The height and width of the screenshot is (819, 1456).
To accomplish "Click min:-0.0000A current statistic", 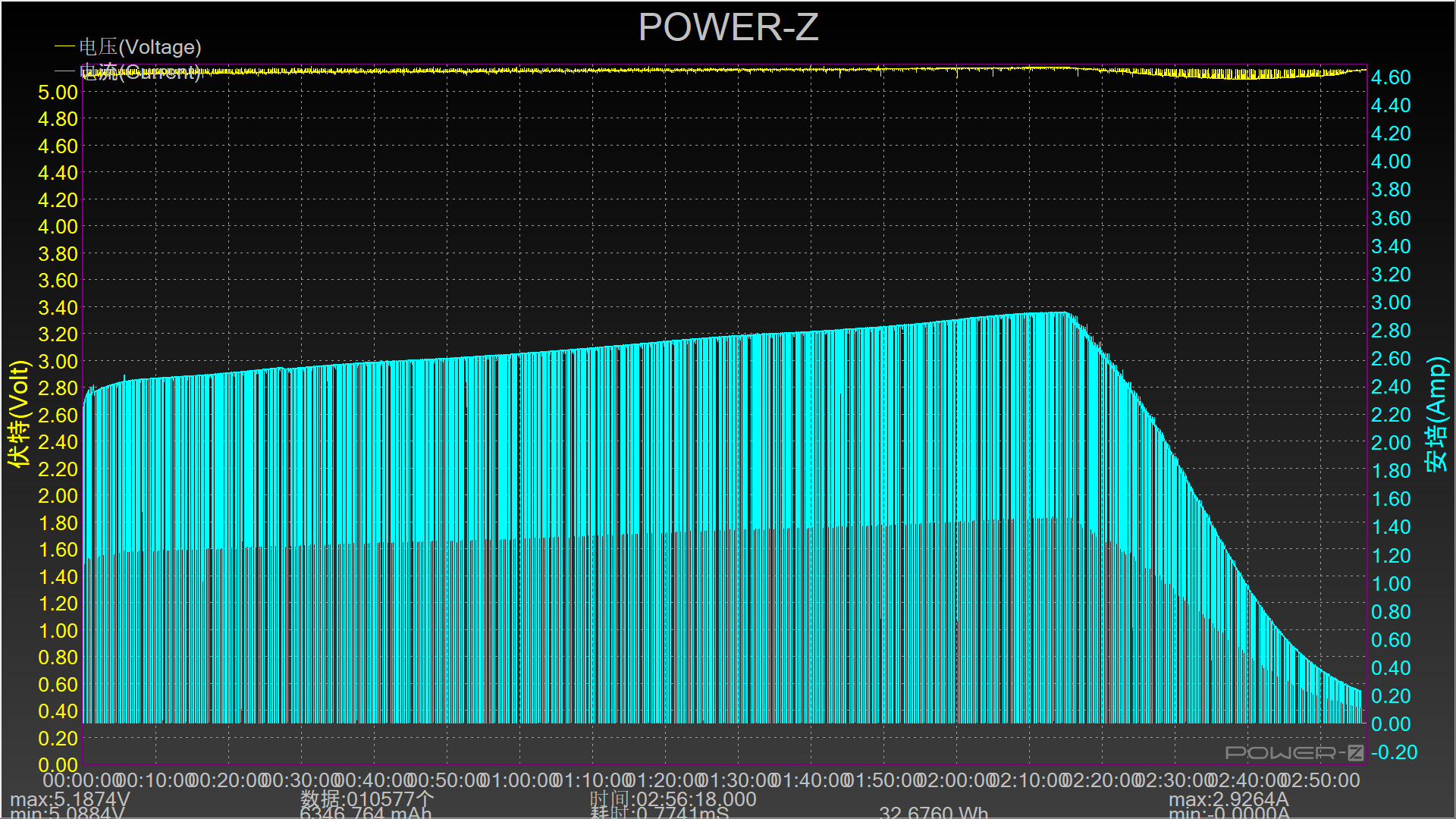I will pos(1229,813).
